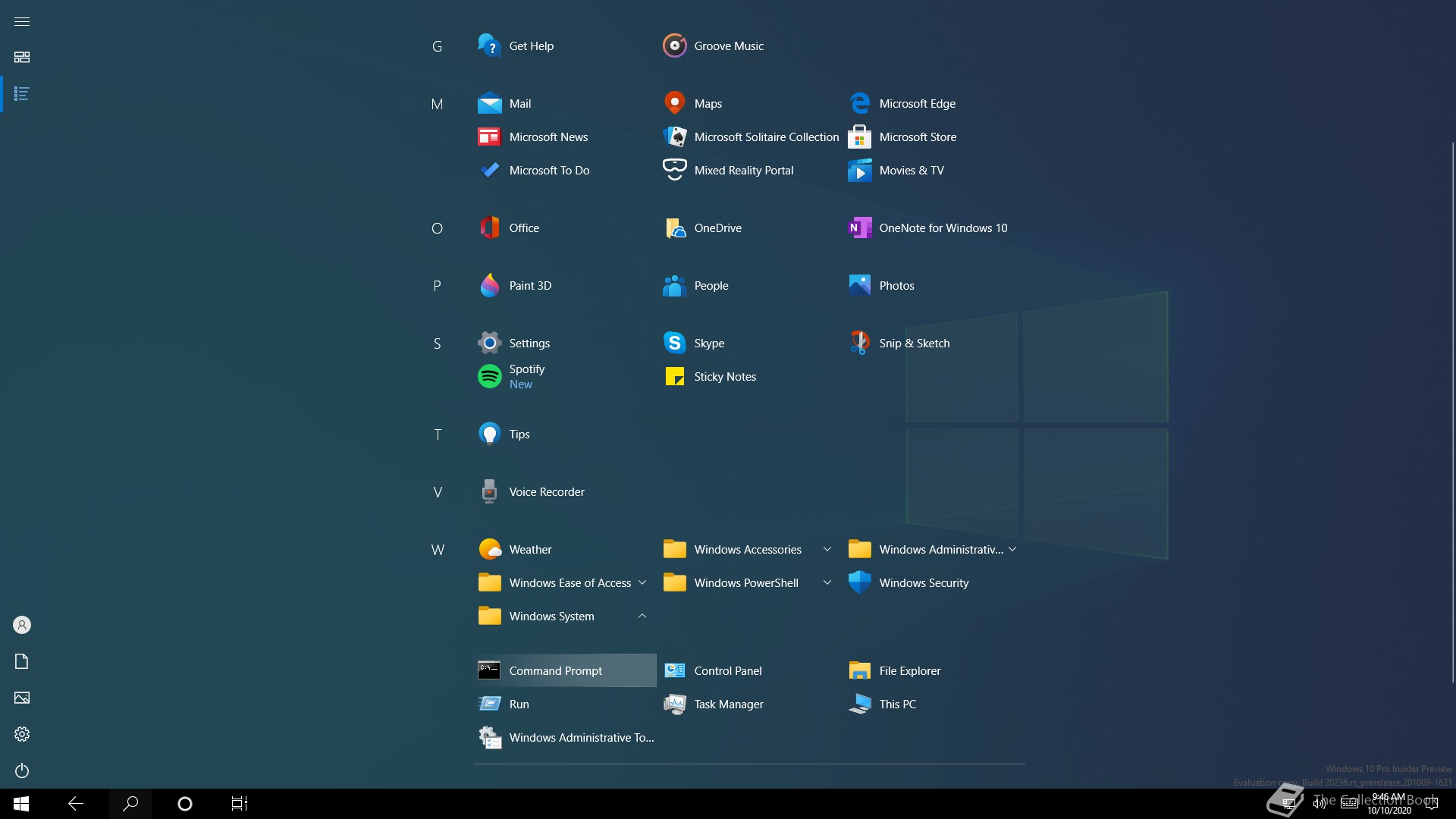Open Cortana from the taskbar
This screenshot has height=819, width=1456.
coord(185,804)
